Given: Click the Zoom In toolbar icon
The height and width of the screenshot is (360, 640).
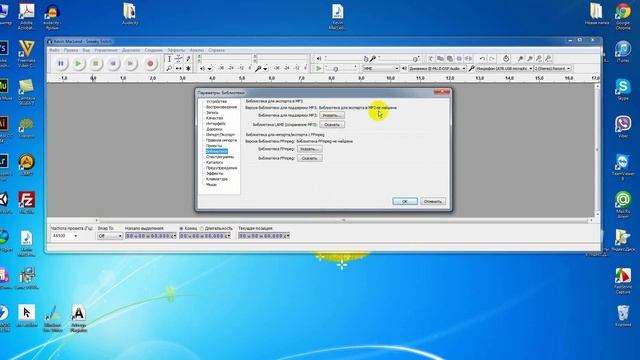Looking at the screenshot, I should 520,59.
